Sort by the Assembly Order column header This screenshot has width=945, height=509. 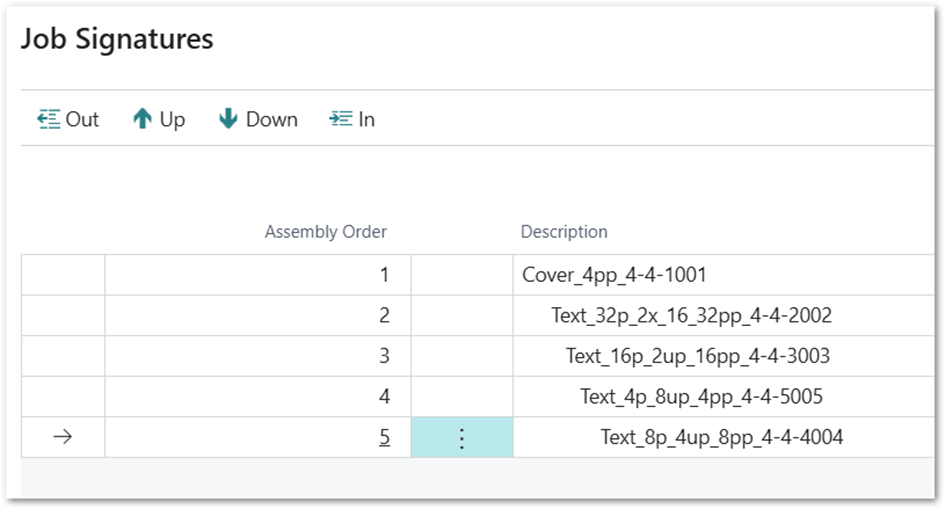click(x=325, y=232)
